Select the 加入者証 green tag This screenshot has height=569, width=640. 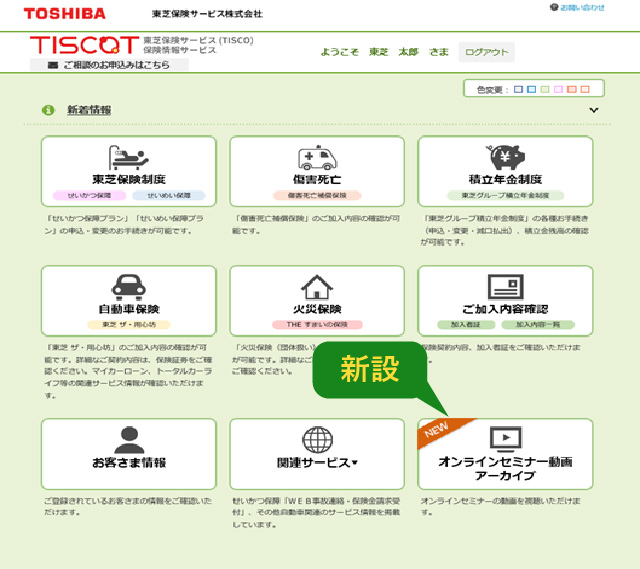(466, 325)
